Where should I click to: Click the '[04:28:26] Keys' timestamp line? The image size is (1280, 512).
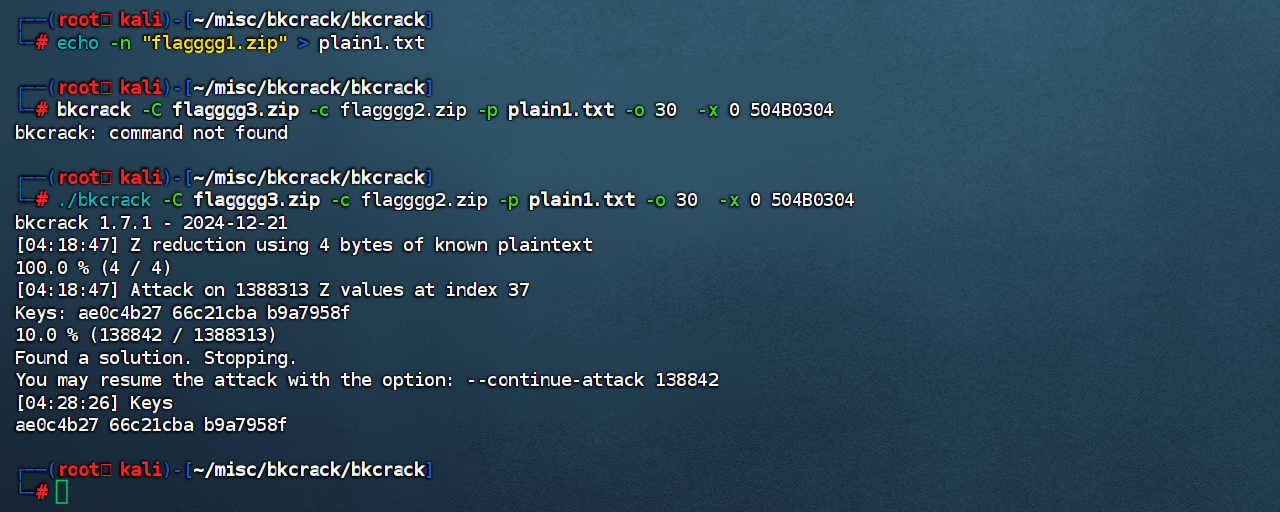coord(94,403)
